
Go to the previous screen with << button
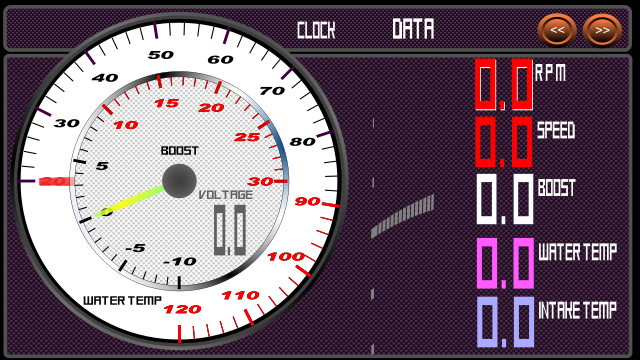(x=557, y=30)
